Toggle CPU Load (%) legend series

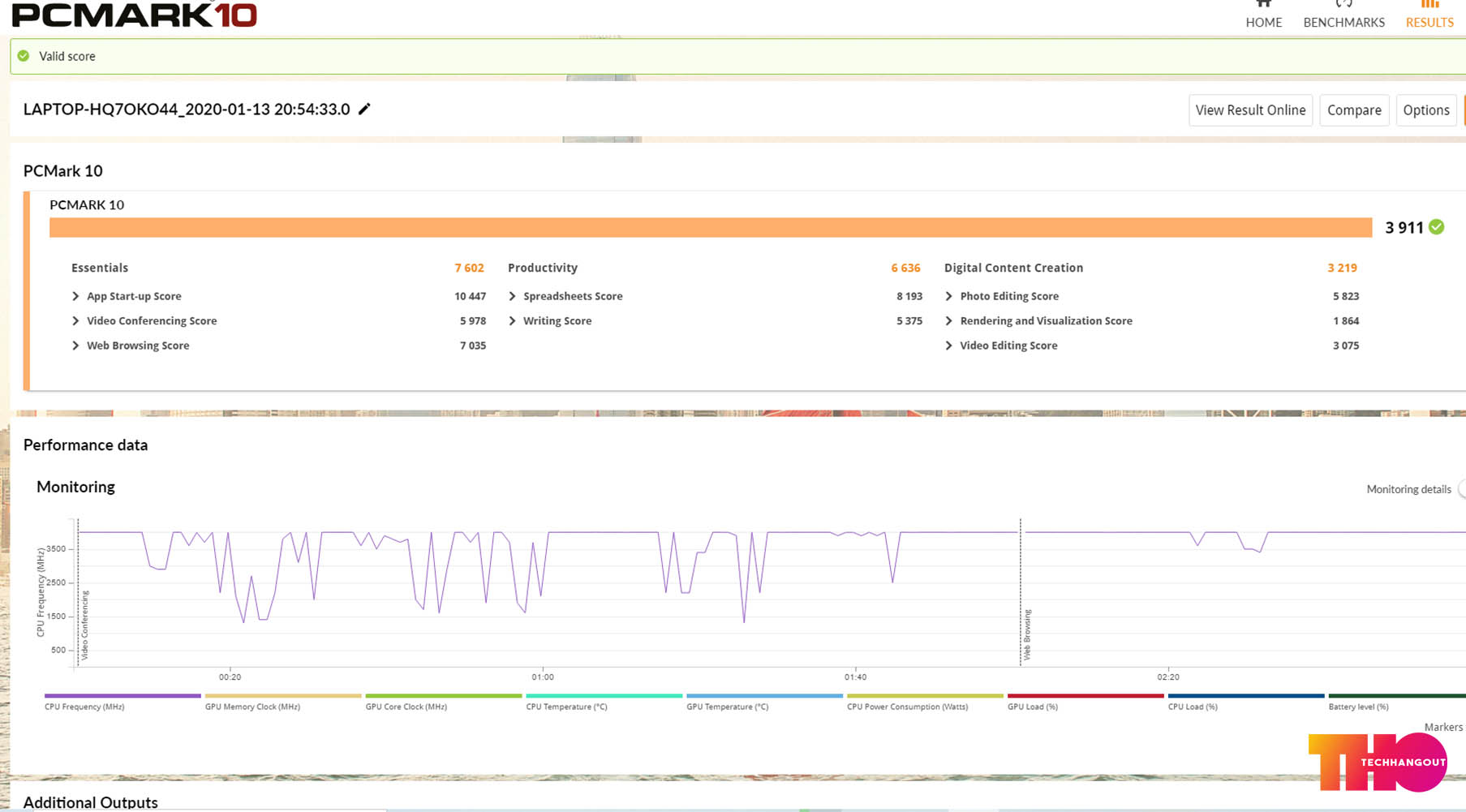coord(1246,702)
